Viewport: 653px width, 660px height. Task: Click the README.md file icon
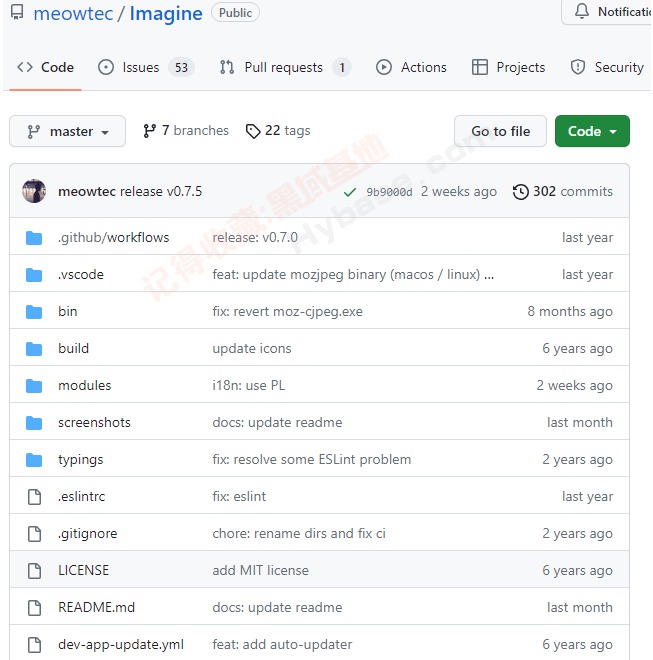34,608
